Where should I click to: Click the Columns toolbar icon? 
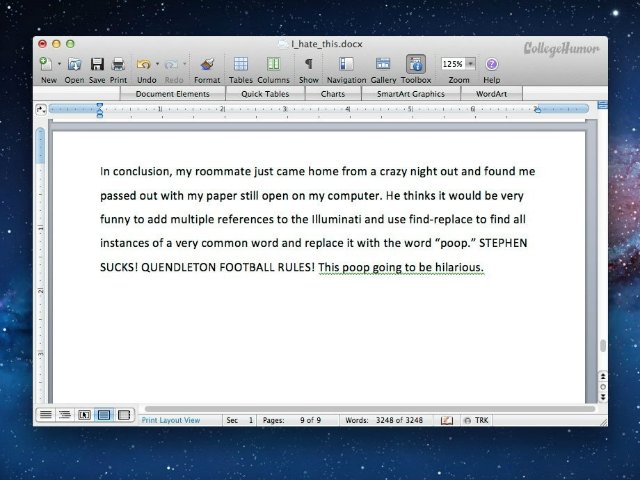pos(273,64)
